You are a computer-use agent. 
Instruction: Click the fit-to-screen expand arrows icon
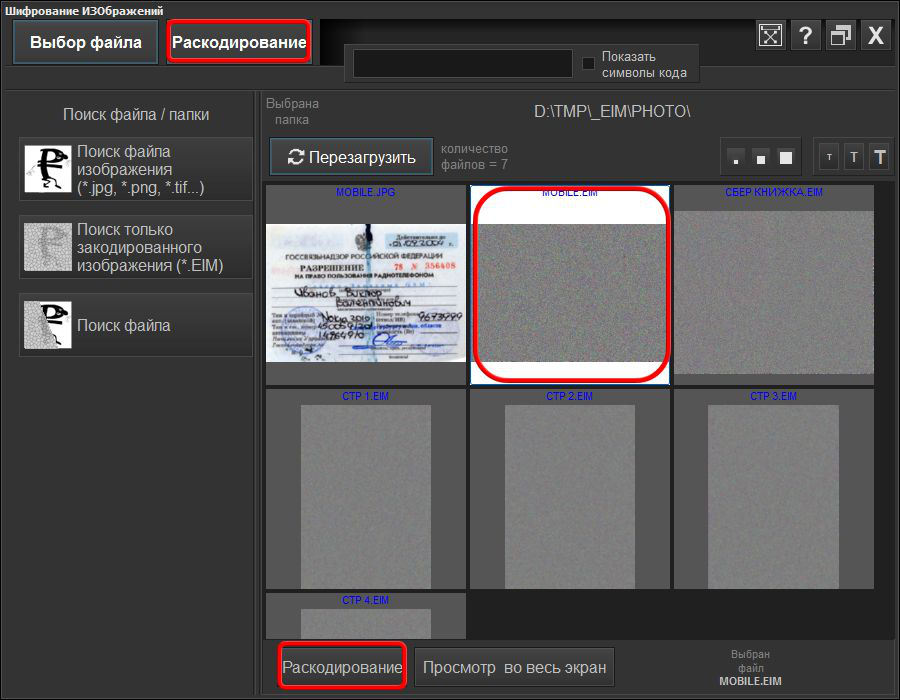(770, 36)
